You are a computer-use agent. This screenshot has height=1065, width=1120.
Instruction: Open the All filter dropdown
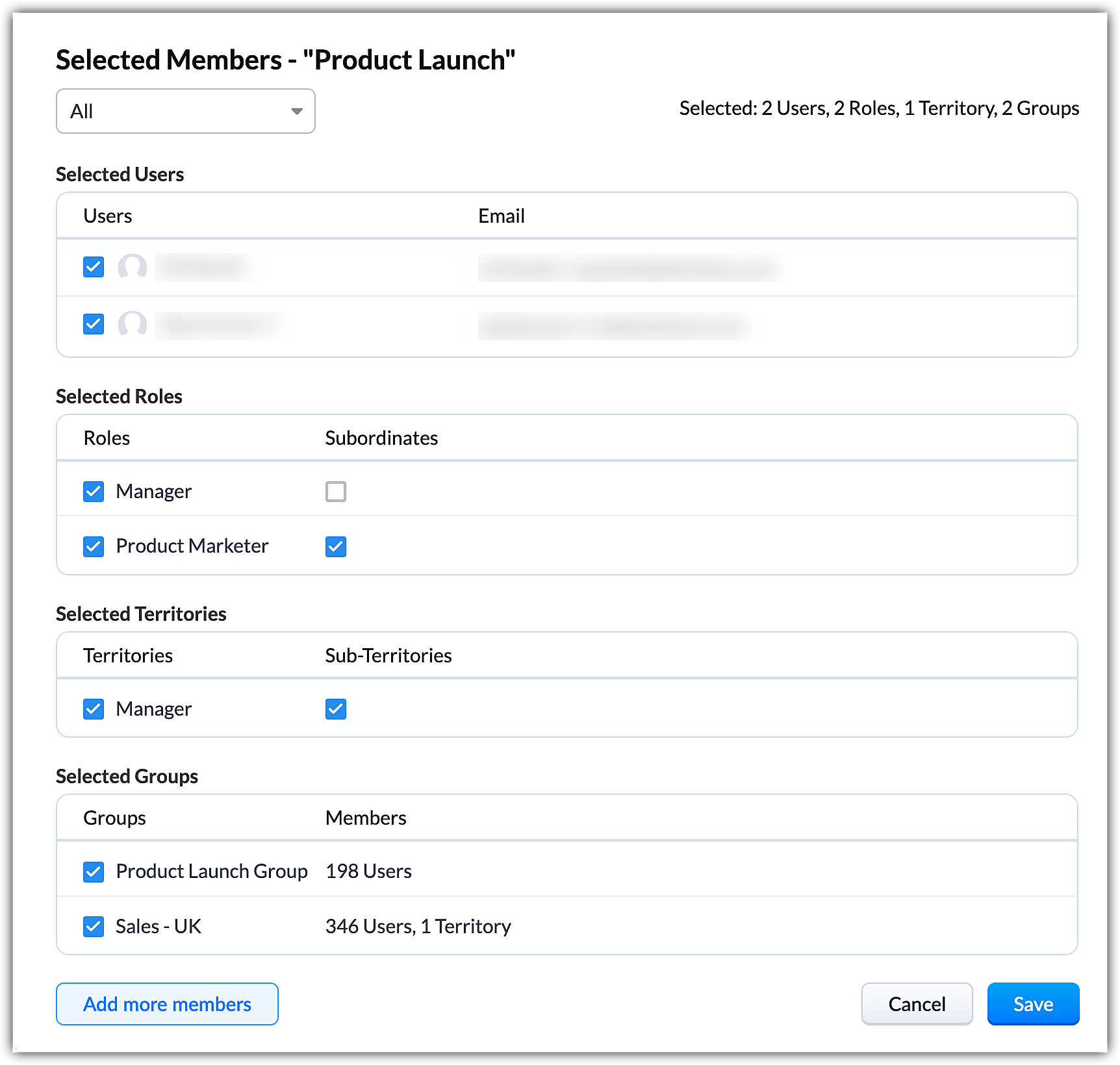[185, 111]
